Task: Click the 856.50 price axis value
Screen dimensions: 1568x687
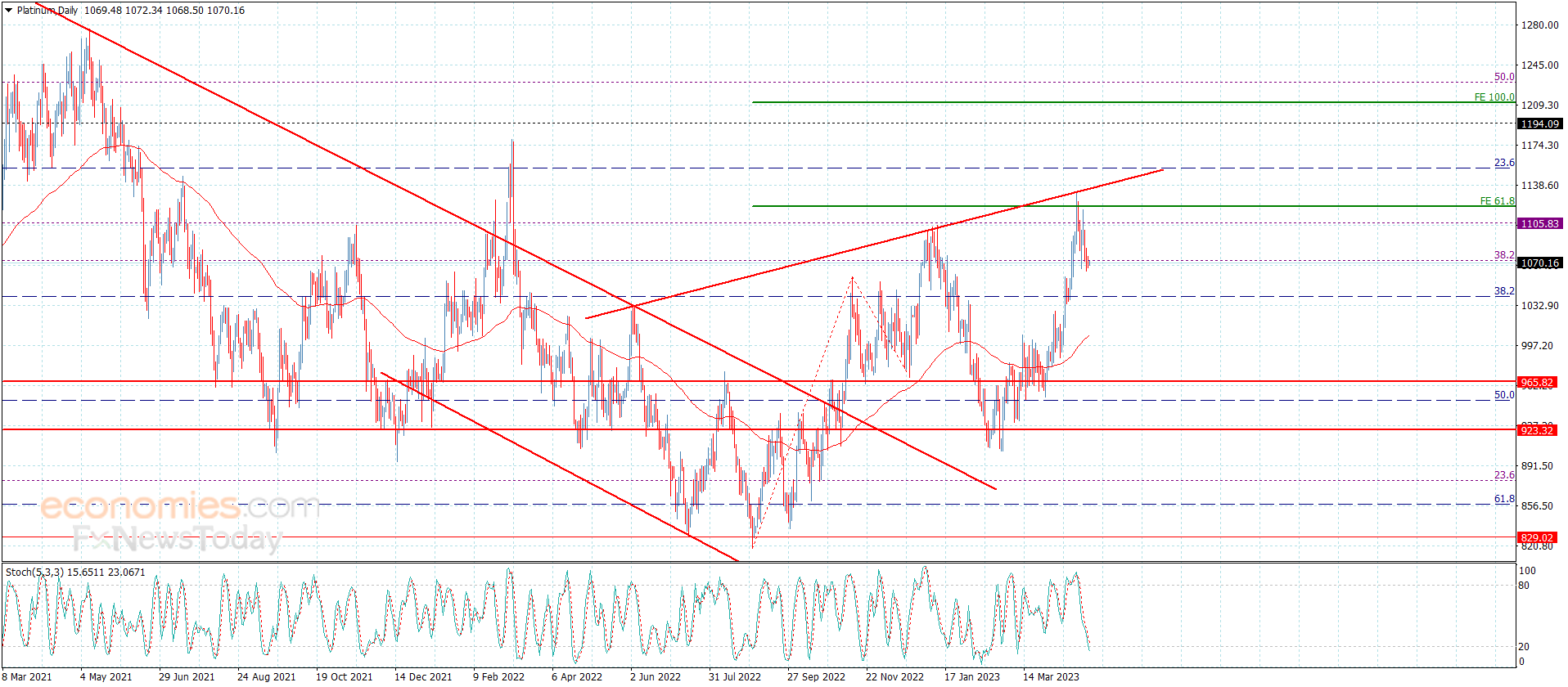Action: [x=1537, y=506]
